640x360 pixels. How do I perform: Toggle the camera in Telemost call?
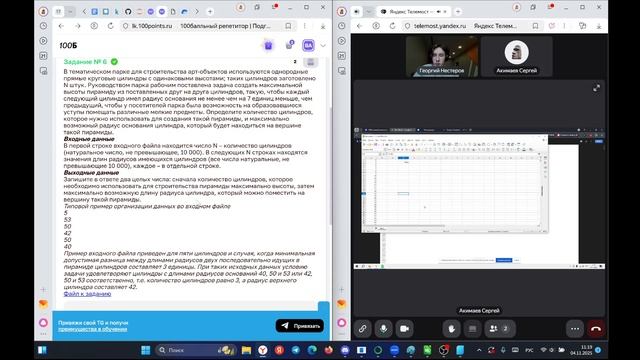(404, 329)
